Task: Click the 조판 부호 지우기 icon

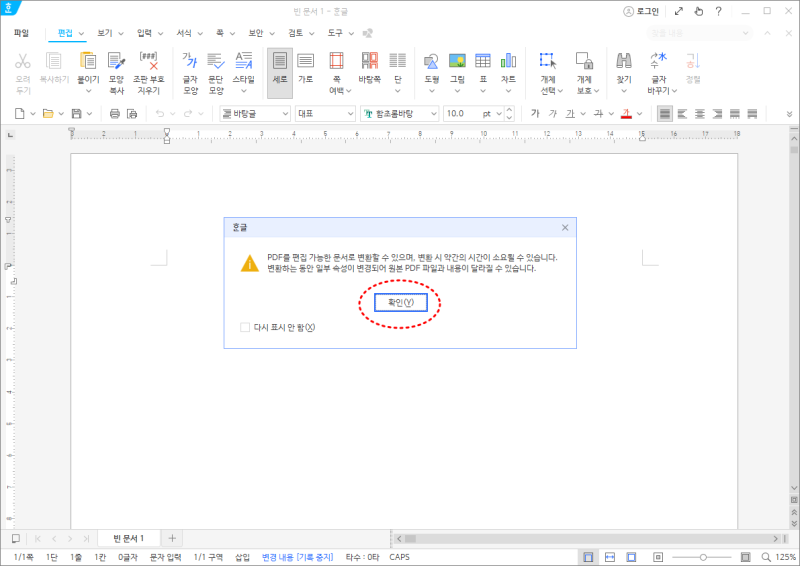Action: click(x=148, y=61)
